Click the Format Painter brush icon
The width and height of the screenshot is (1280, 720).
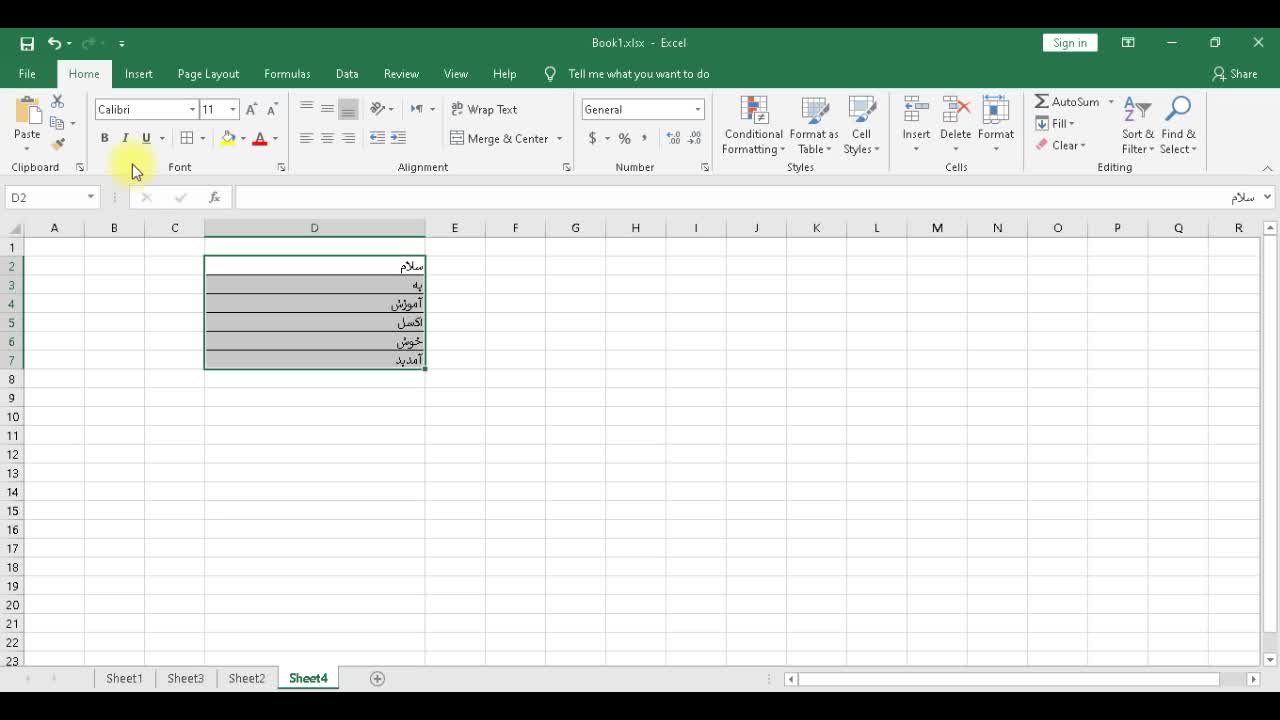coord(58,144)
